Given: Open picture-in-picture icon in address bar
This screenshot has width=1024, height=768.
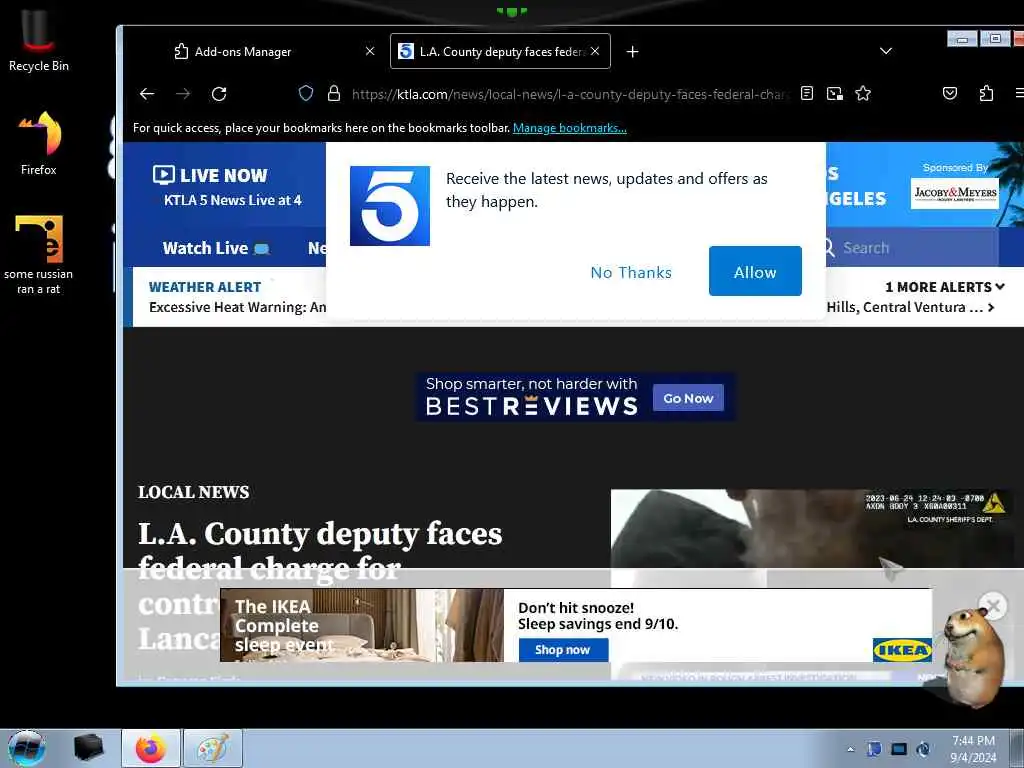Looking at the screenshot, I should point(835,93).
